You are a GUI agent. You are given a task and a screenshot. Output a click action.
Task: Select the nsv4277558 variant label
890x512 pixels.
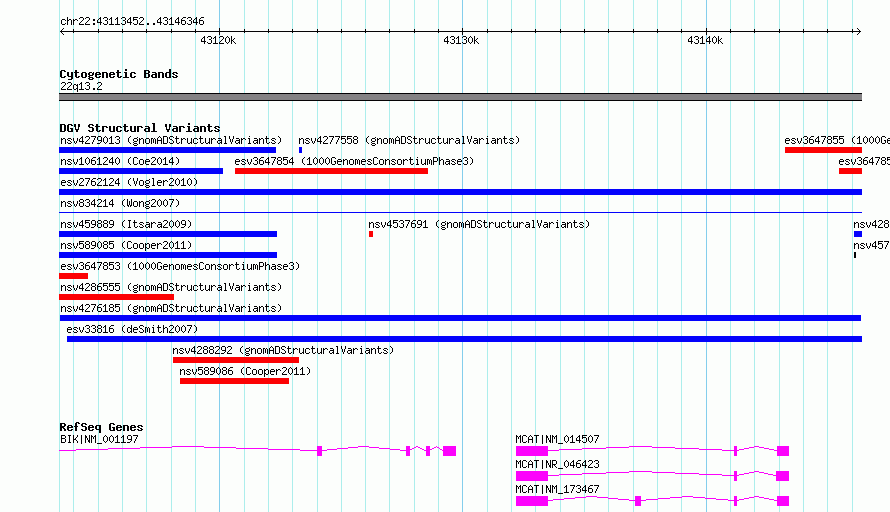(409, 140)
